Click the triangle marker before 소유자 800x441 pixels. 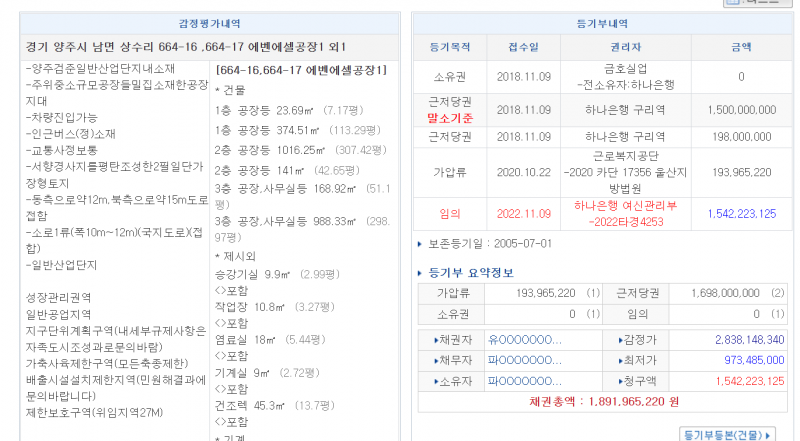coord(436,381)
